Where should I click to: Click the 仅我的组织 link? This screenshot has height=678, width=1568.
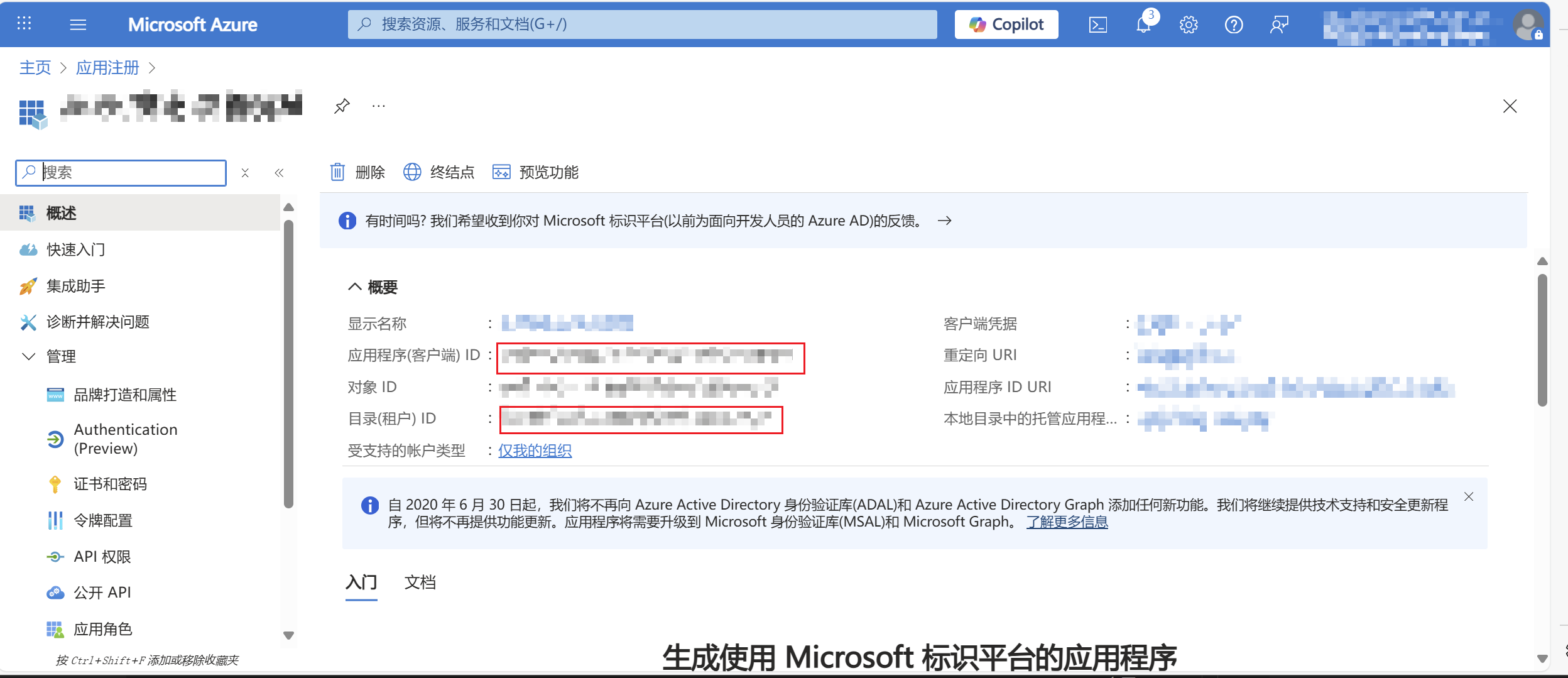tap(535, 451)
